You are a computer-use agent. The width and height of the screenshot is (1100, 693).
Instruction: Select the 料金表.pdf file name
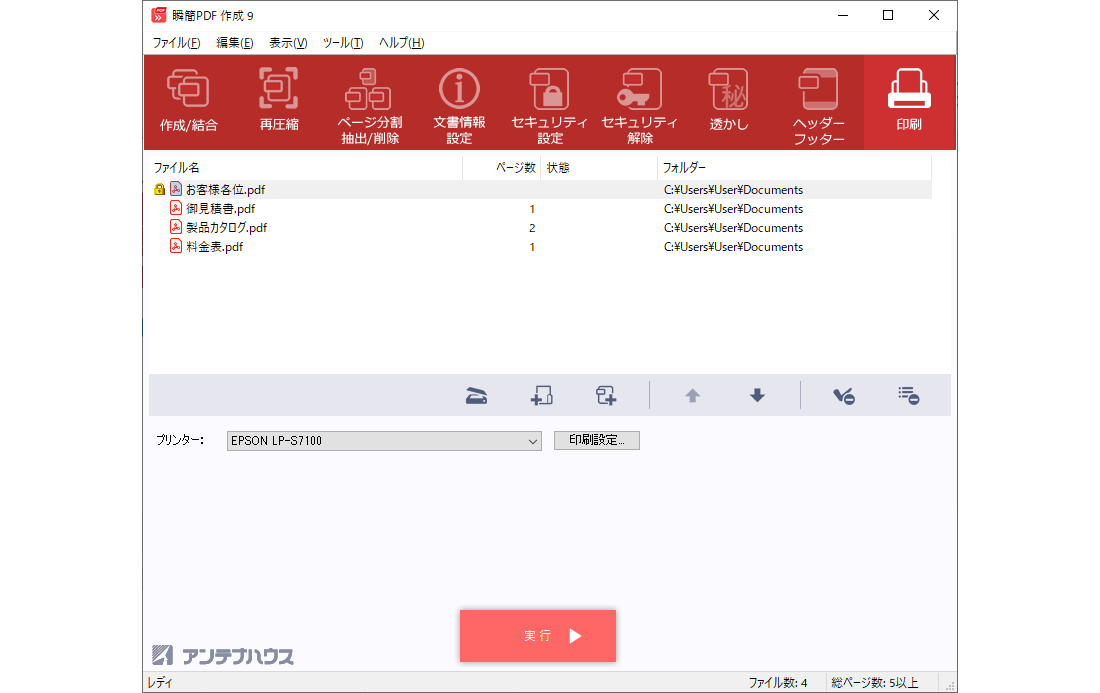pyautogui.click(x=215, y=246)
